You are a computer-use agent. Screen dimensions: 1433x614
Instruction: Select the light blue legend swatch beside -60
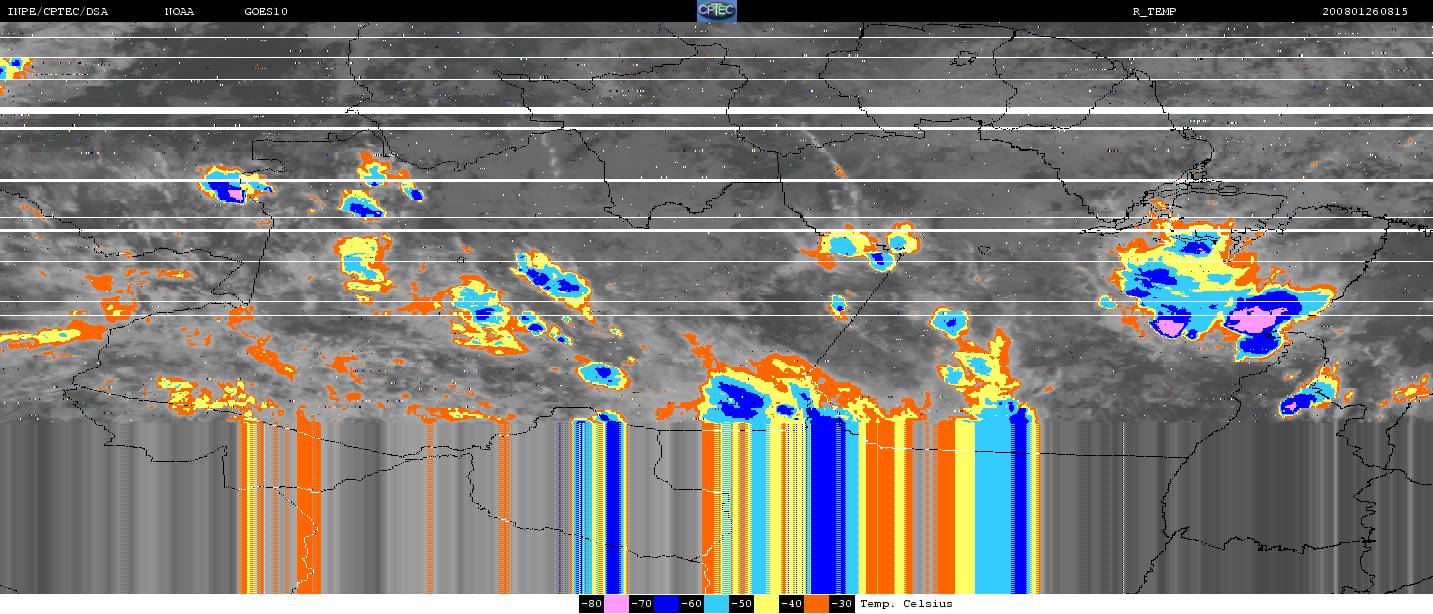pos(716,604)
